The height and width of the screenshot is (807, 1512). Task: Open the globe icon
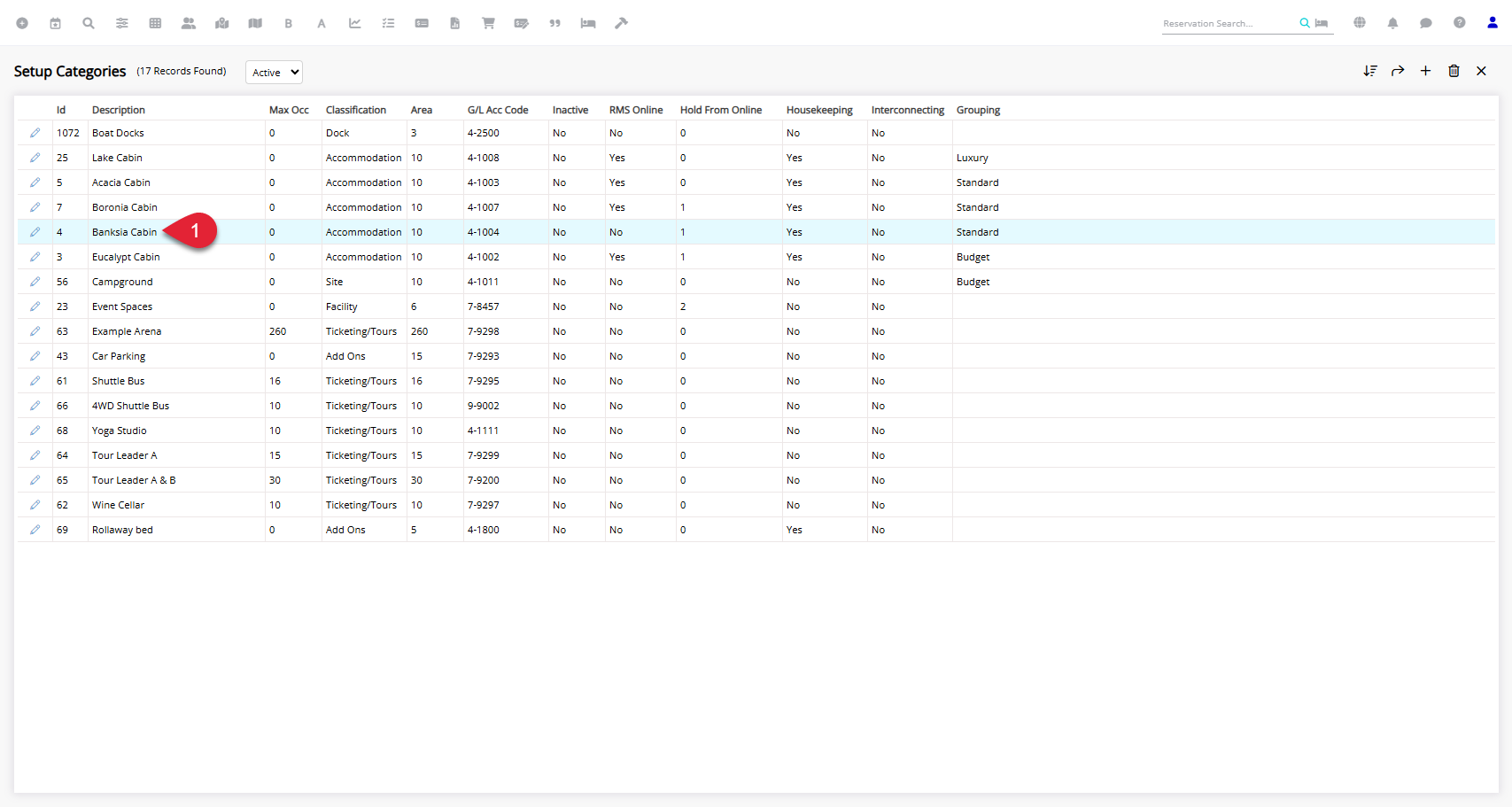1360,23
